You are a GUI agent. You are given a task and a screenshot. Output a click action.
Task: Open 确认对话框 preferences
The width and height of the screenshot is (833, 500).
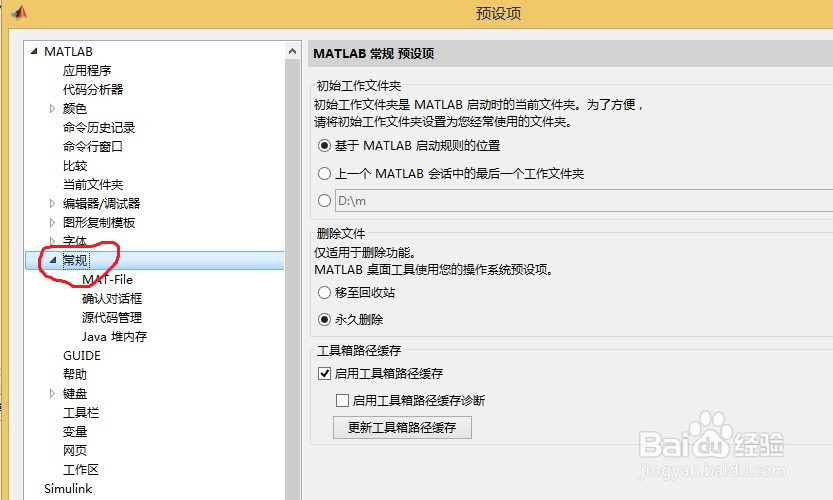coord(112,299)
